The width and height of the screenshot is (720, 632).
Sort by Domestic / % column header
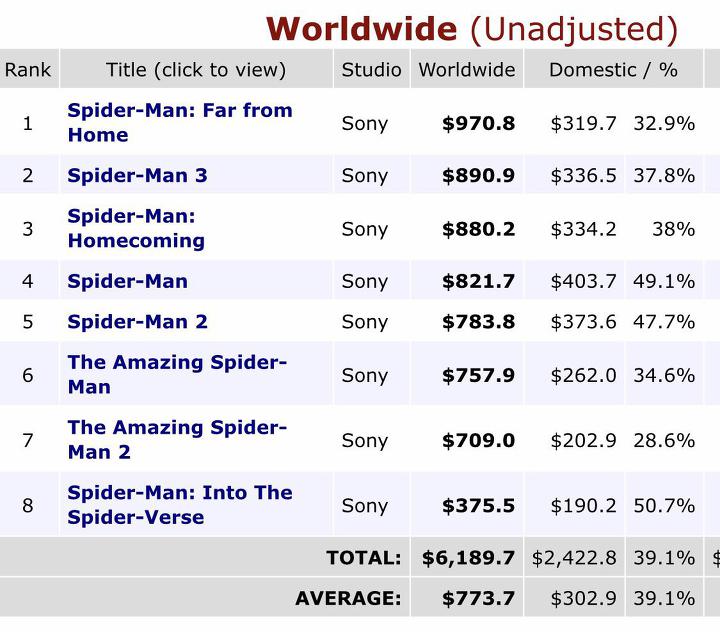coord(613,69)
